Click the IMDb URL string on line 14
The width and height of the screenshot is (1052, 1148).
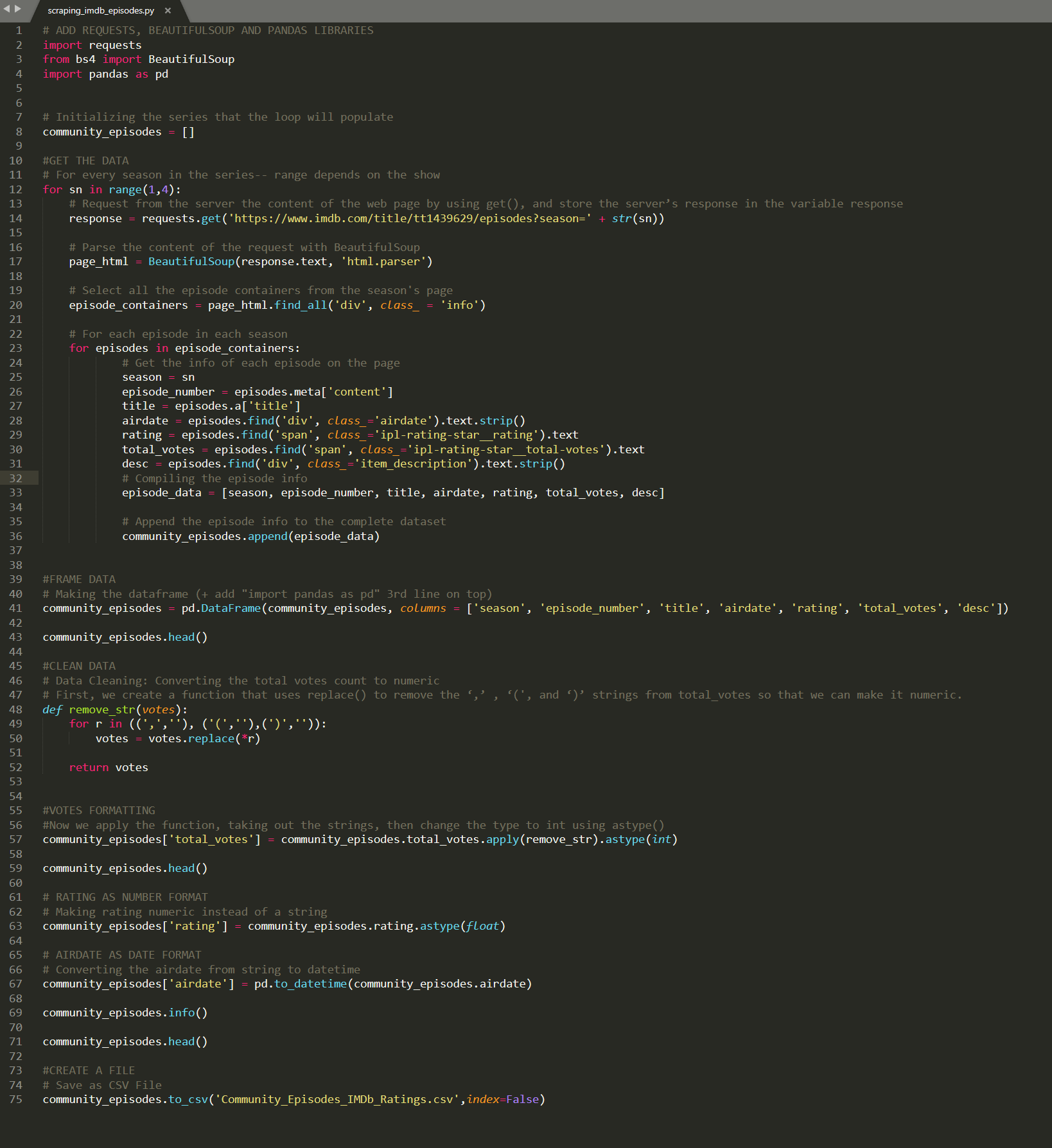tap(410, 219)
